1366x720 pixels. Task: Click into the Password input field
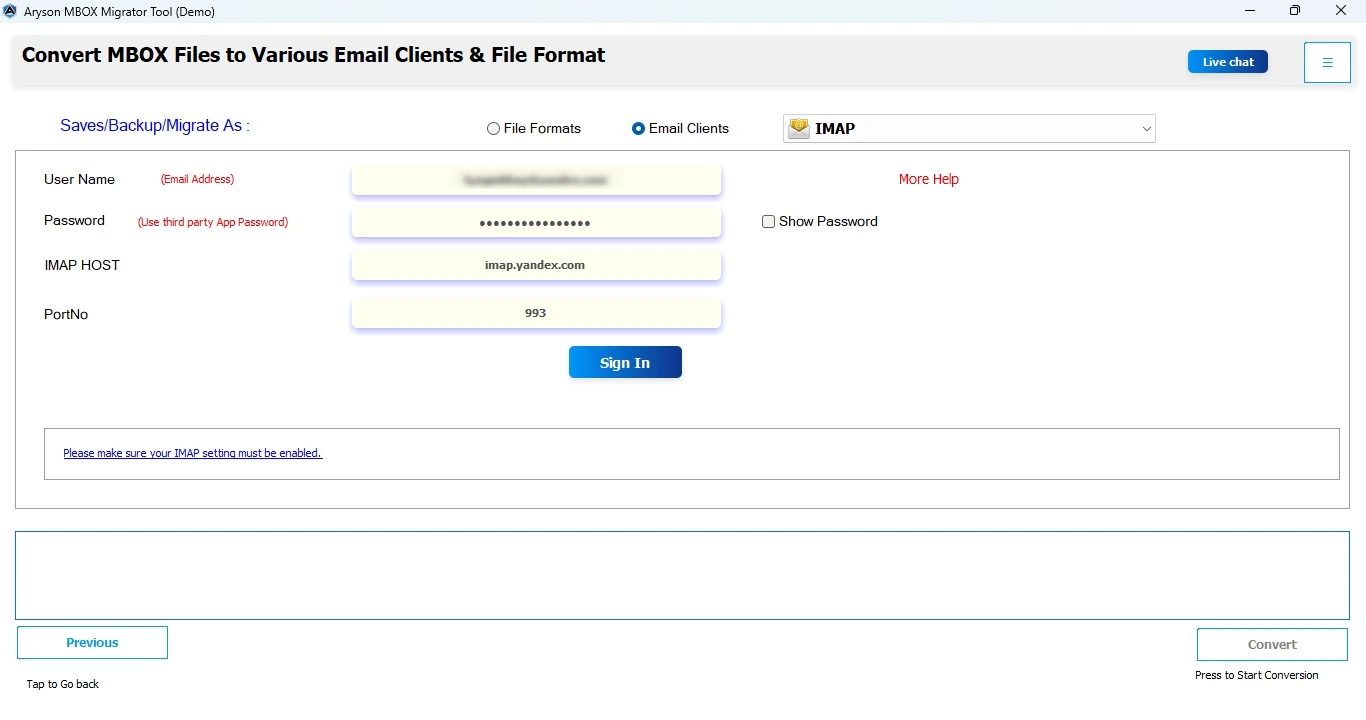point(536,223)
